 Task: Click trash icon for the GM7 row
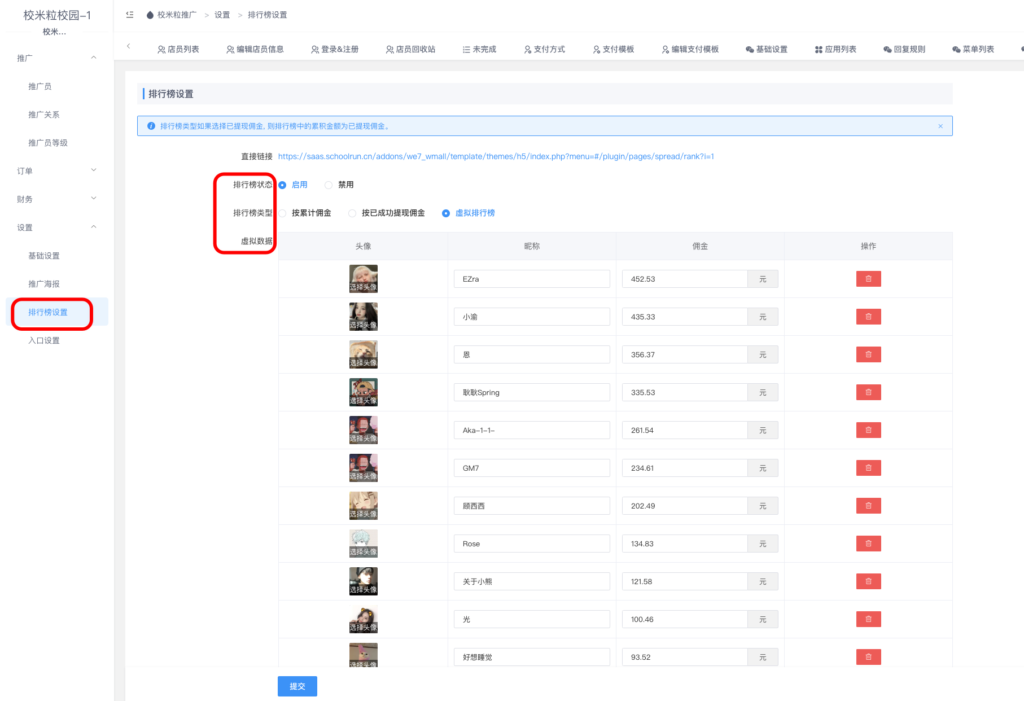click(868, 468)
